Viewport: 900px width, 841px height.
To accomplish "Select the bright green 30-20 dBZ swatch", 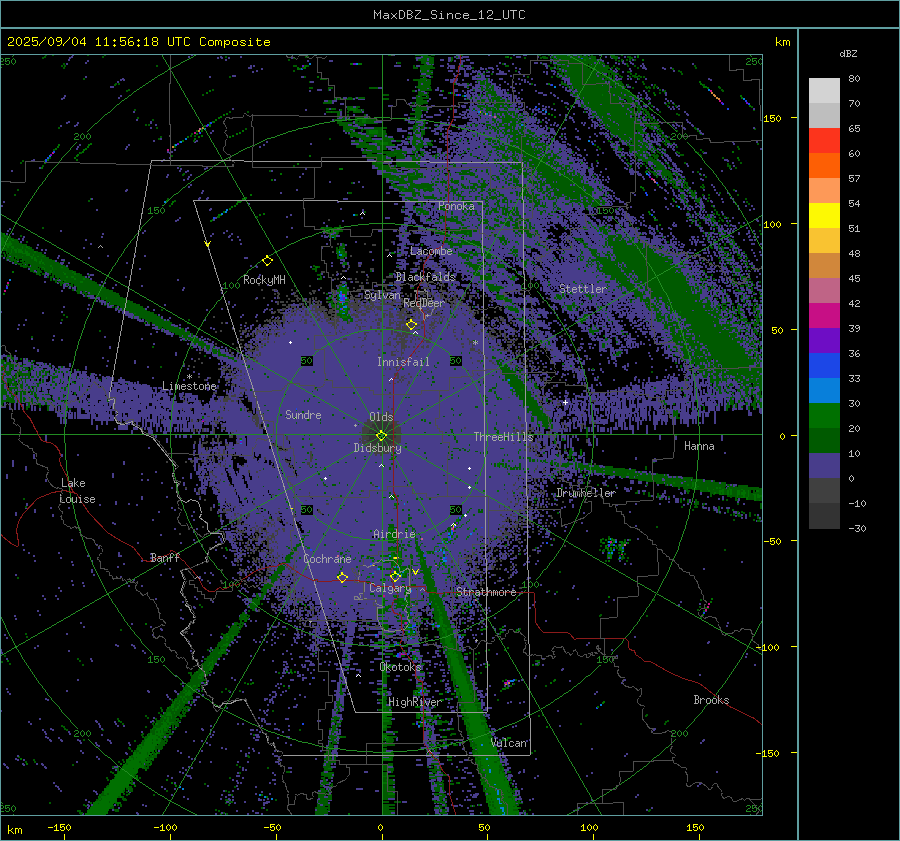I will (824, 415).
